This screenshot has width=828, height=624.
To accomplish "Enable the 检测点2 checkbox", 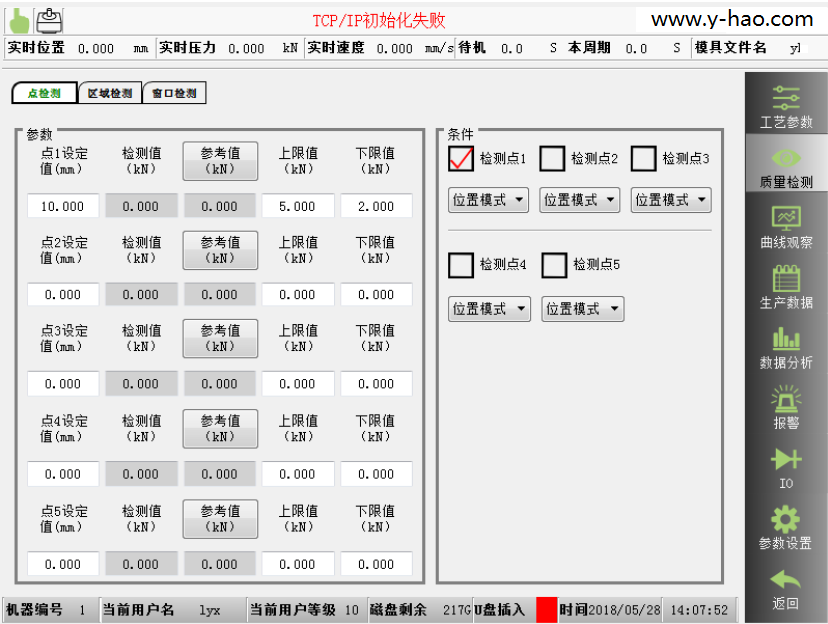I will (552, 158).
